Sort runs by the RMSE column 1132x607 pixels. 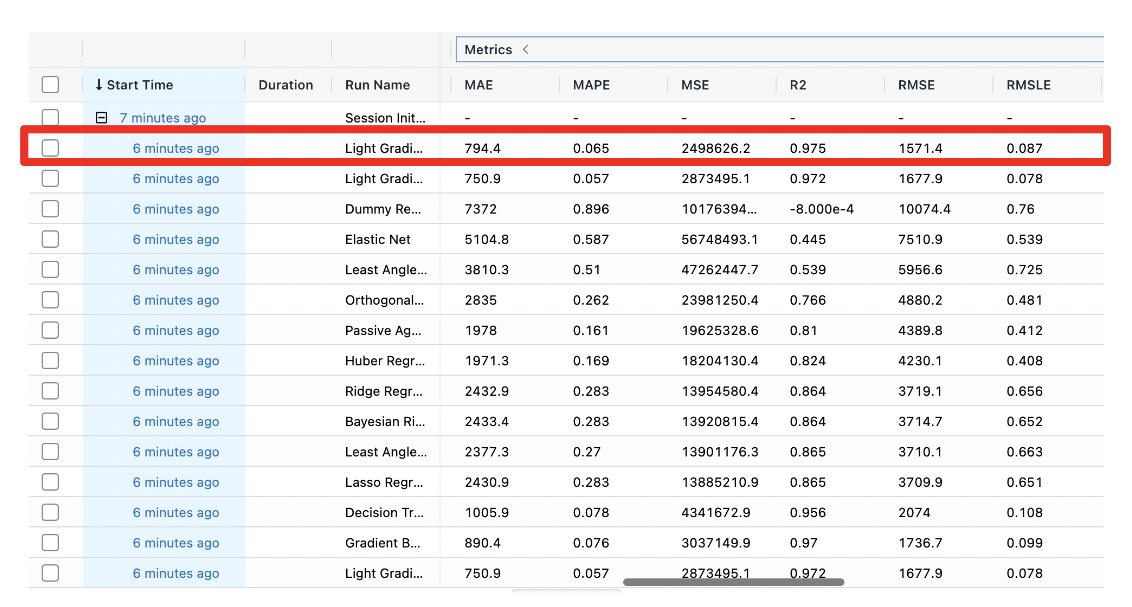916,84
